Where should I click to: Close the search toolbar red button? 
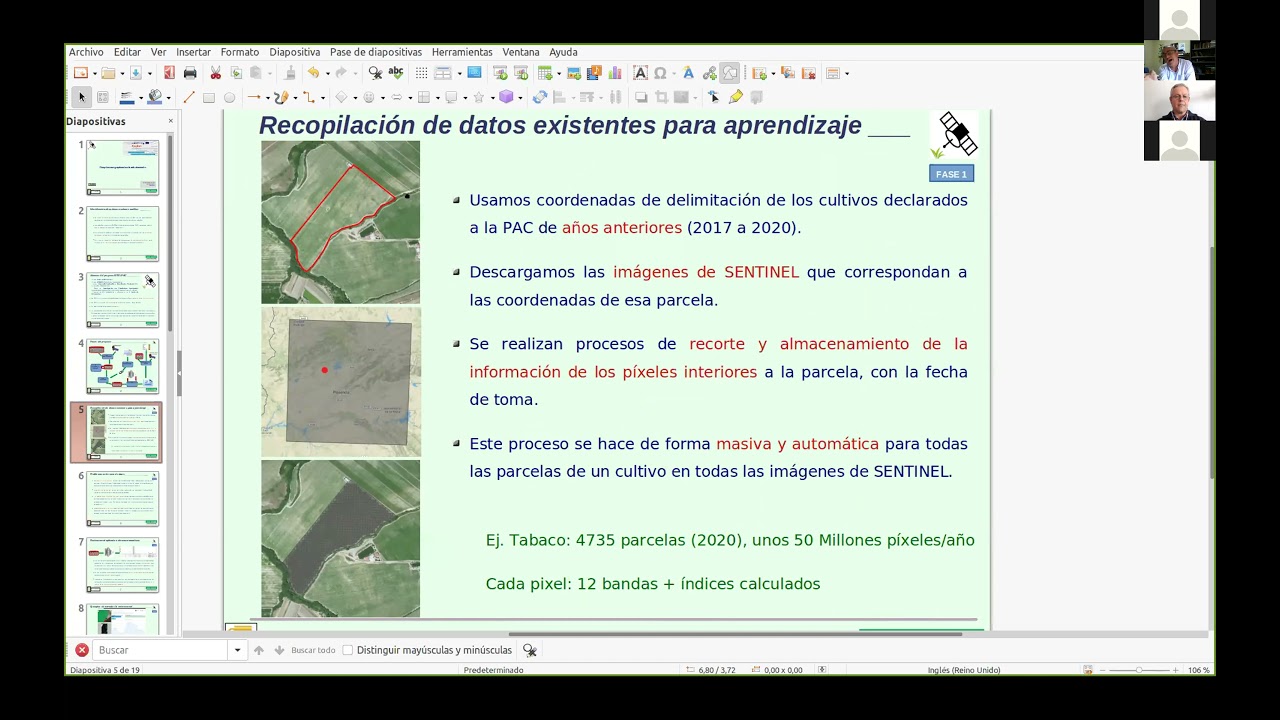point(82,650)
